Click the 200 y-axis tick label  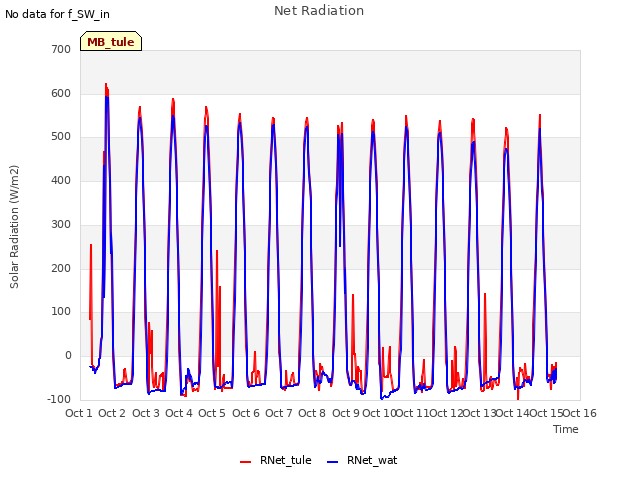(61, 269)
